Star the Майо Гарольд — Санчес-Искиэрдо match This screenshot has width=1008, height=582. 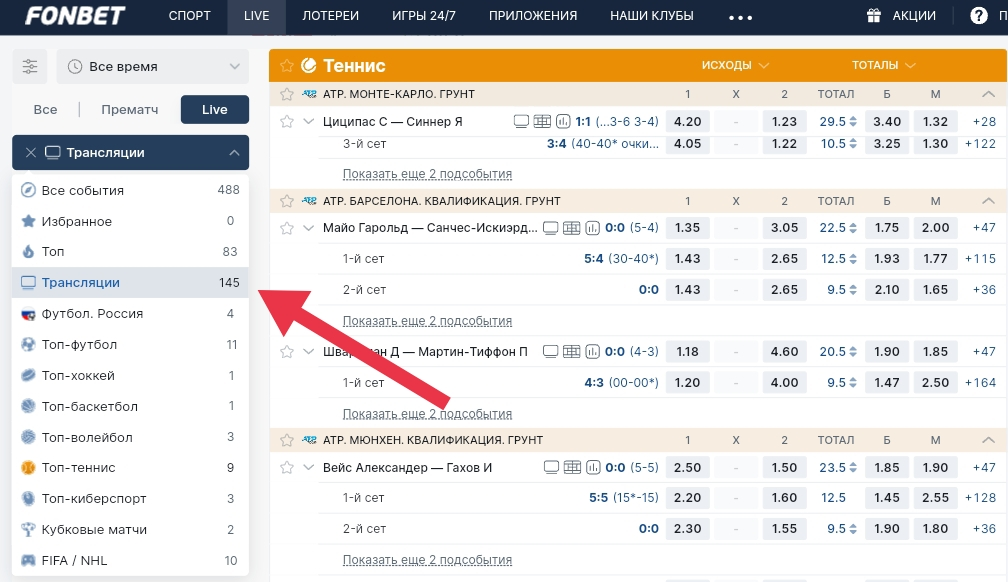[287, 228]
